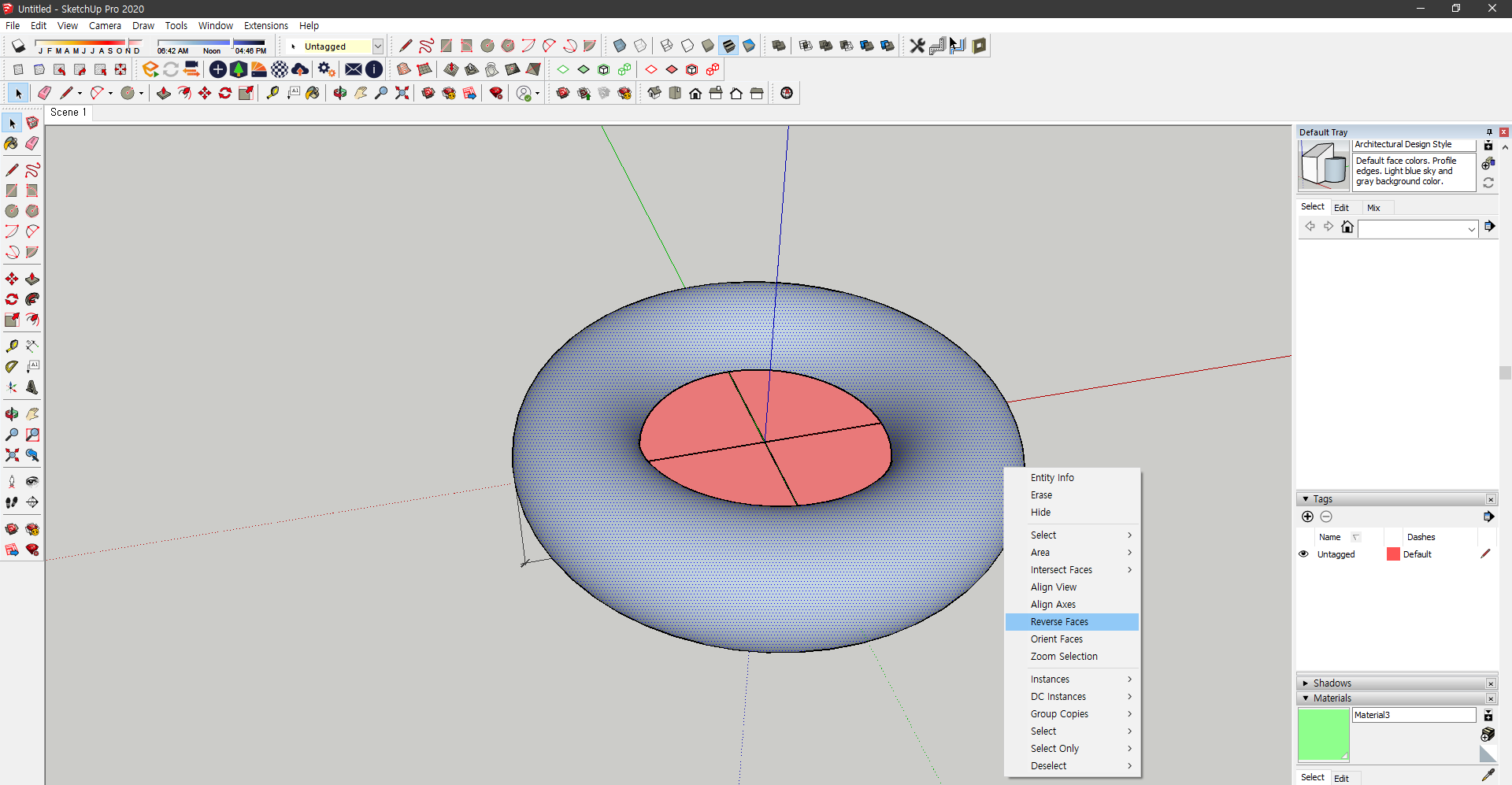Select the Section Plane tool in left toolbar
The height and width of the screenshot is (785, 1512).
32,502
